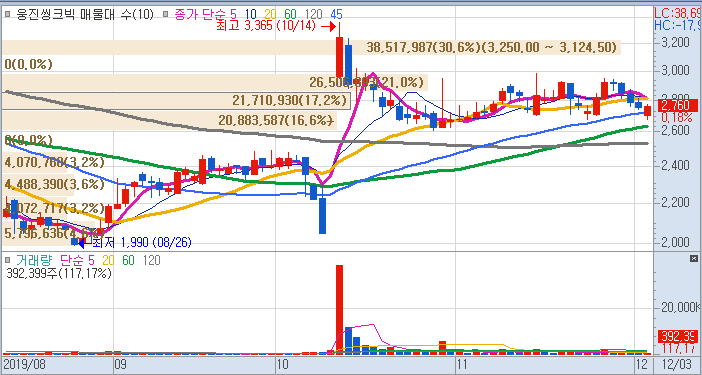
Task: Click the 2,000 price axis label
Action: coord(677,242)
